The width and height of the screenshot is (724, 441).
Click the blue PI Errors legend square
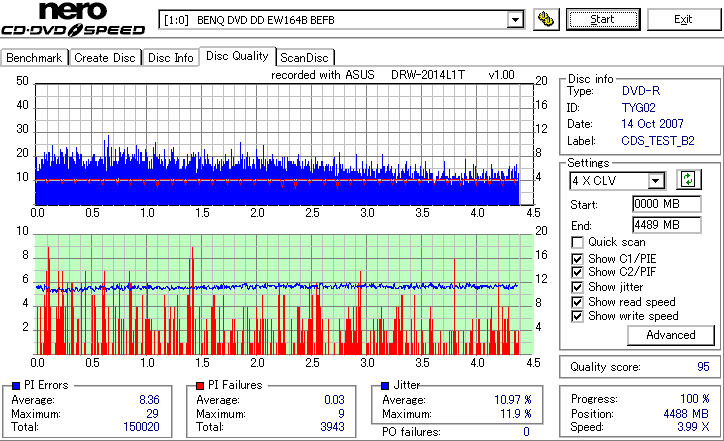click(x=16, y=386)
